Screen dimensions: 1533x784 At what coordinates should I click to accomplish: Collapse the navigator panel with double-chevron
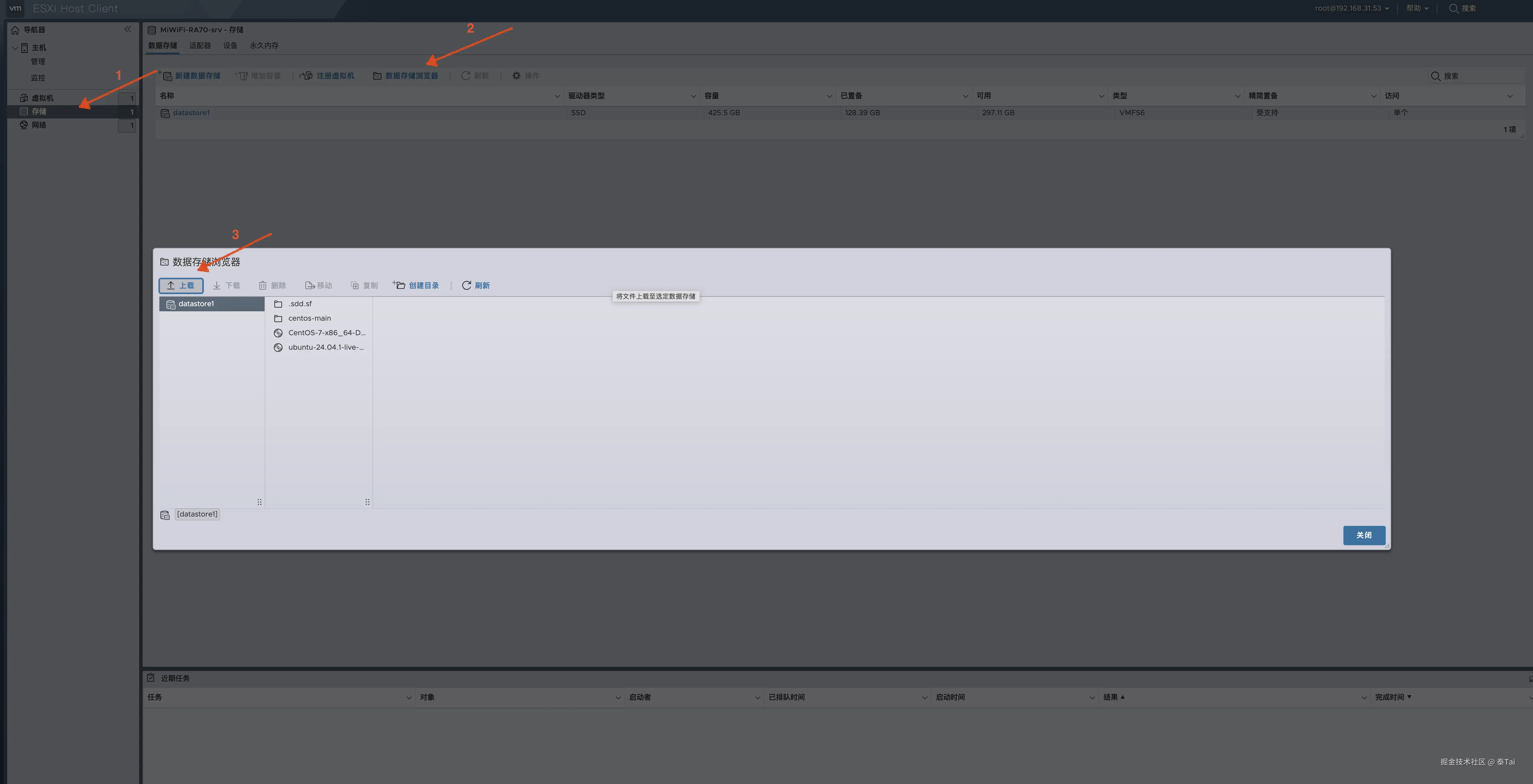point(127,29)
